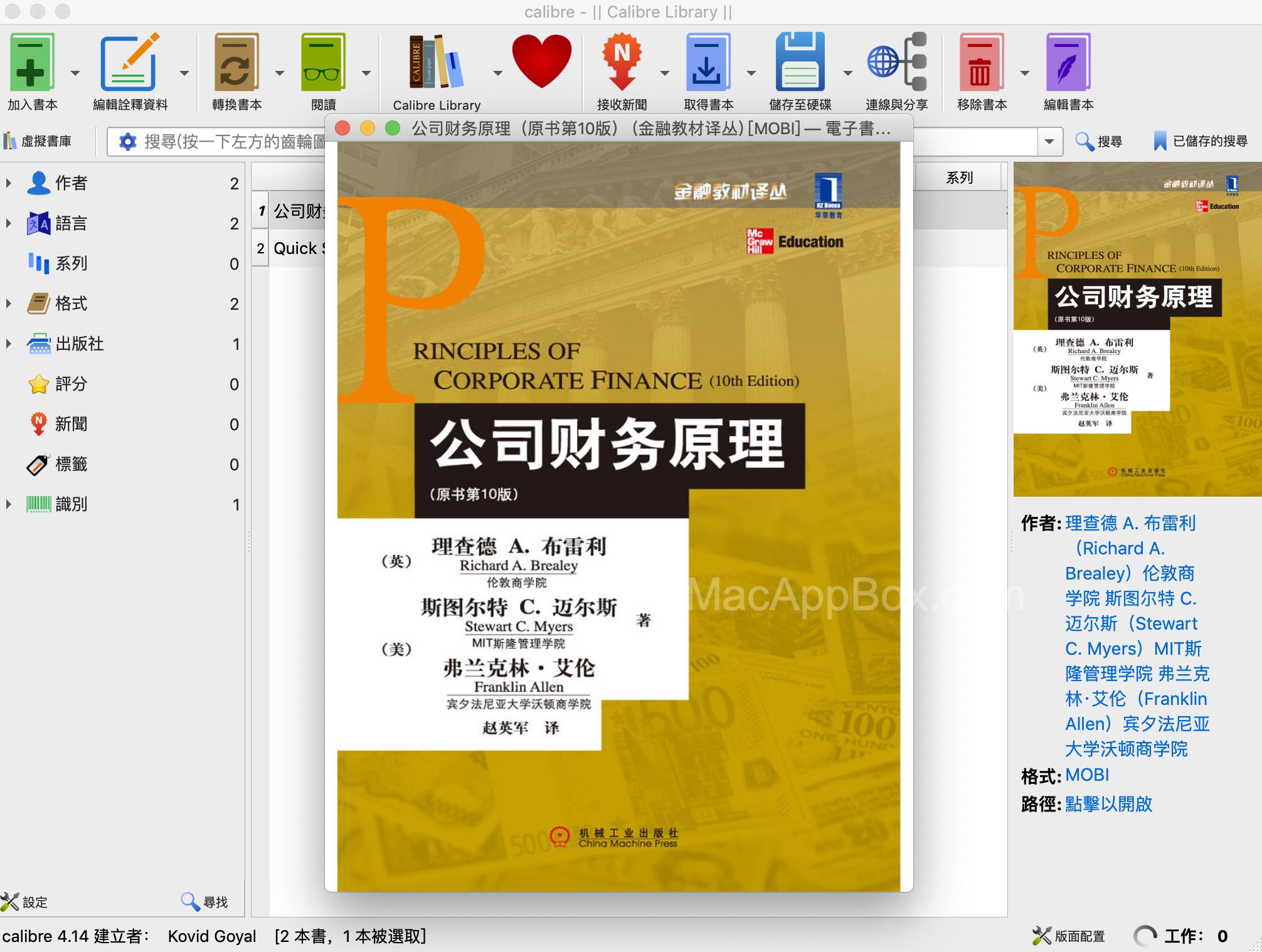Image resolution: width=1262 pixels, height=952 pixels.
Task: Minimize the ebook viewer window with yellow button
Action: pos(368,128)
